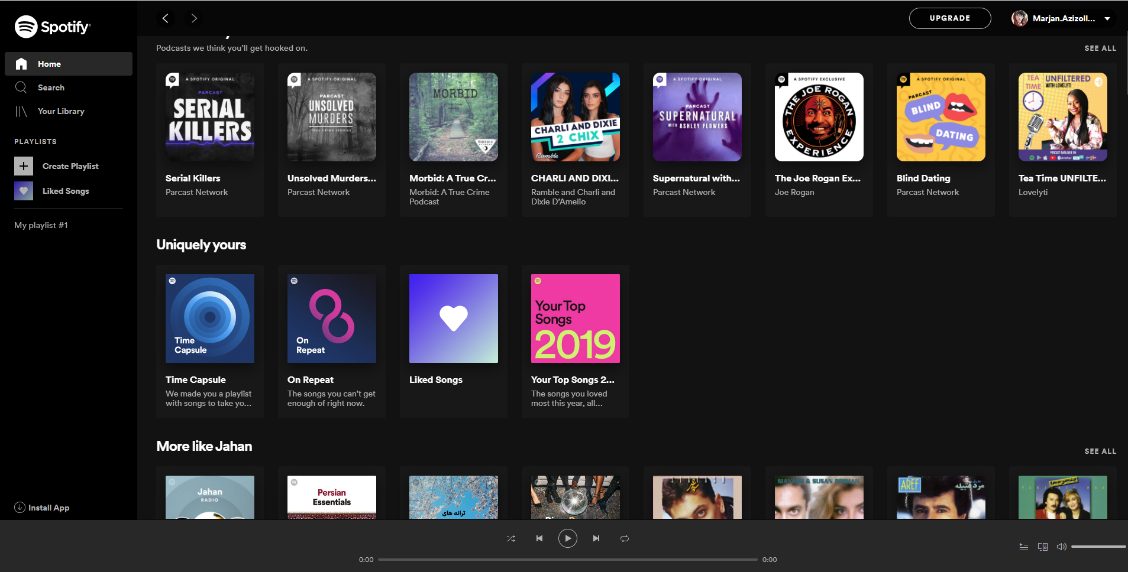The image size is (1128, 572).
Task: Open Search in the sidebar
Action: (41, 87)
